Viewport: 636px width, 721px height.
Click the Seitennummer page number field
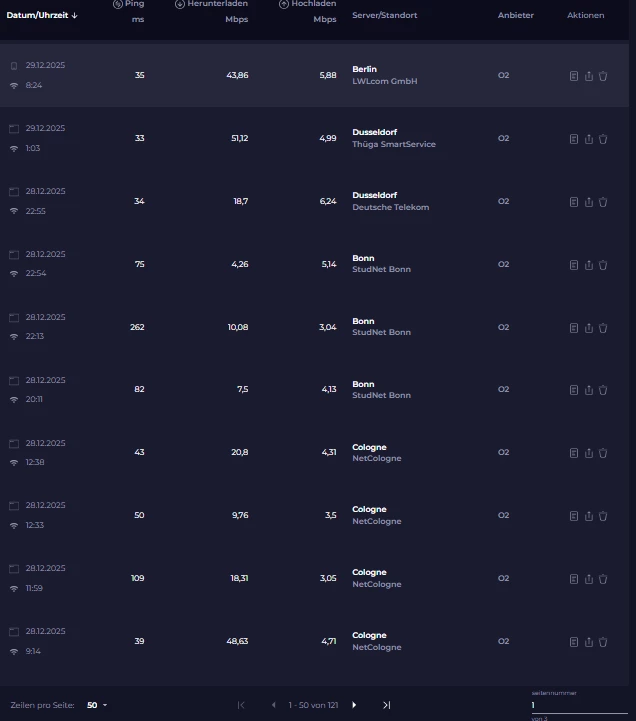[x=565, y=705]
